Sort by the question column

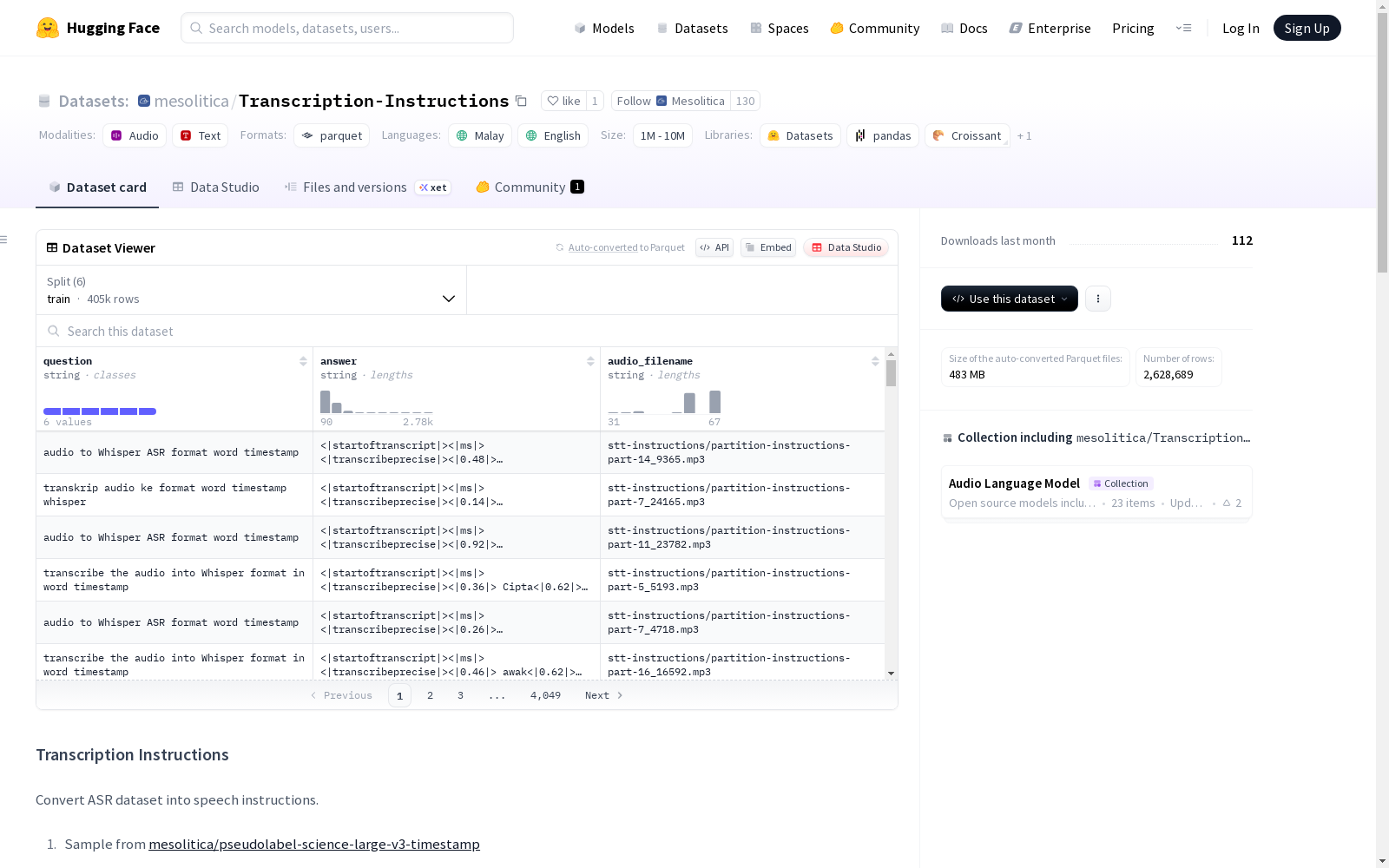303,361
